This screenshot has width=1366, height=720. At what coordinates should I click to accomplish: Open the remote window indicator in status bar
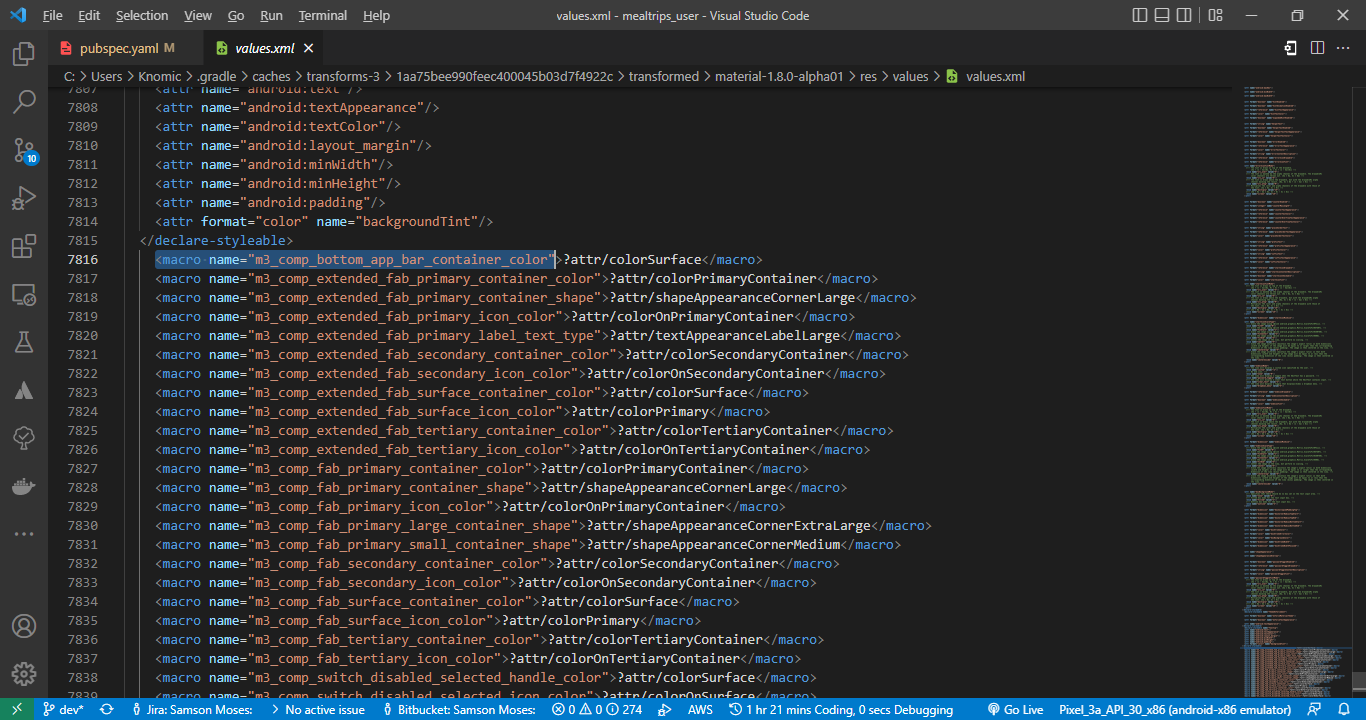(x=17, y=709)
